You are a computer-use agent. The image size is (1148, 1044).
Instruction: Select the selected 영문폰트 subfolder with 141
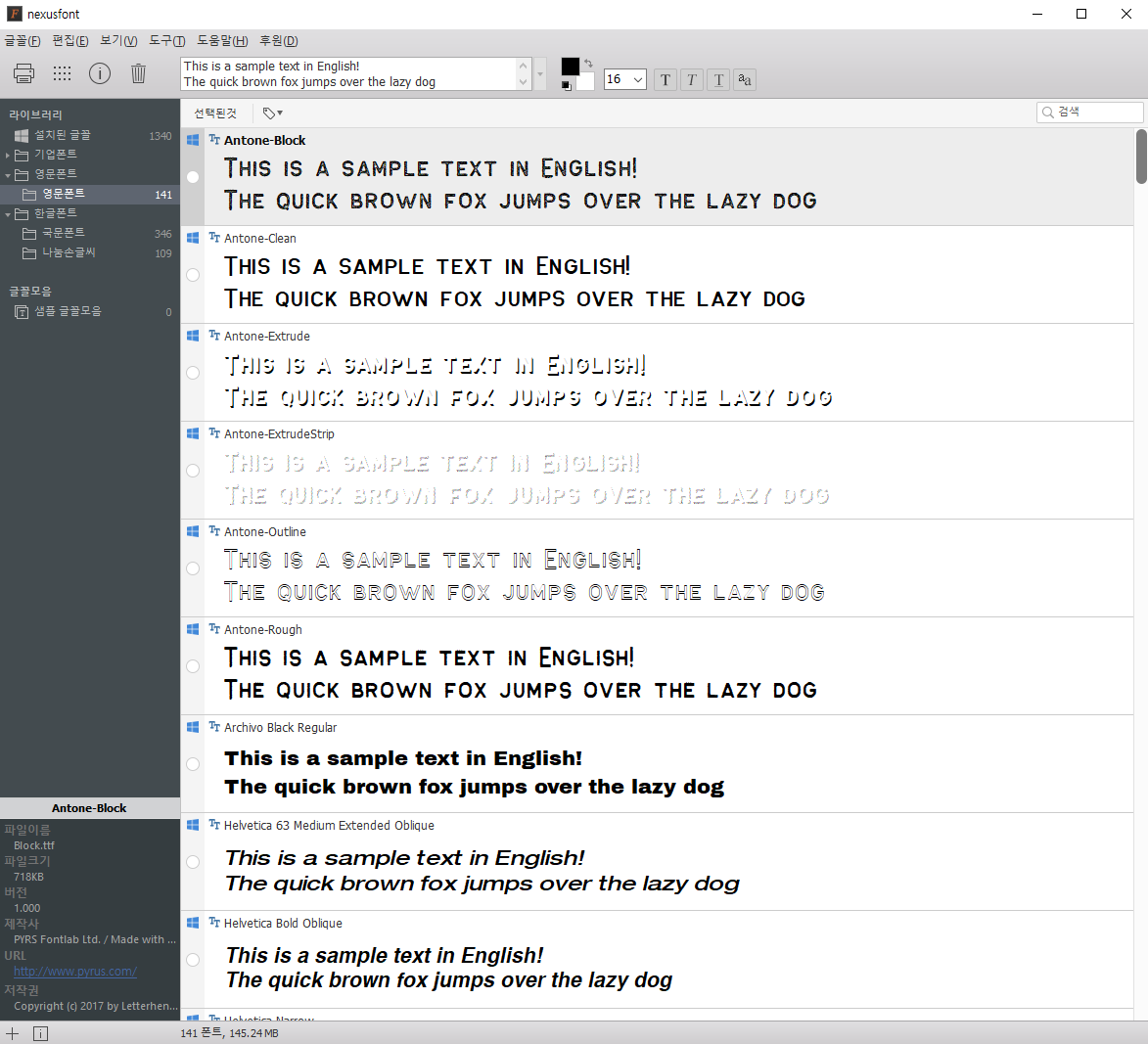tap(90, 194)
